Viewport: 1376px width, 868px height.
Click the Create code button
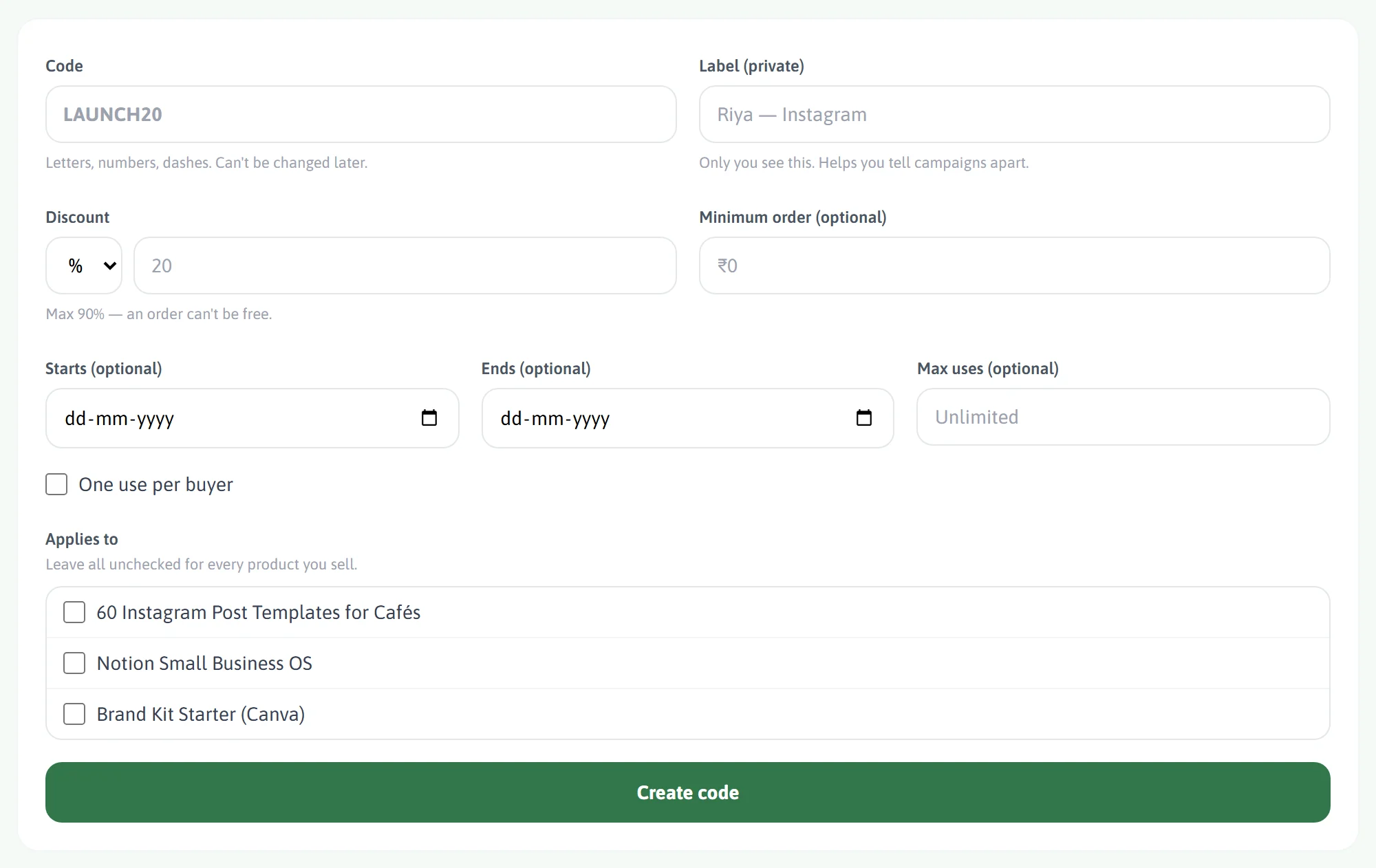click(x=688, y=792)
